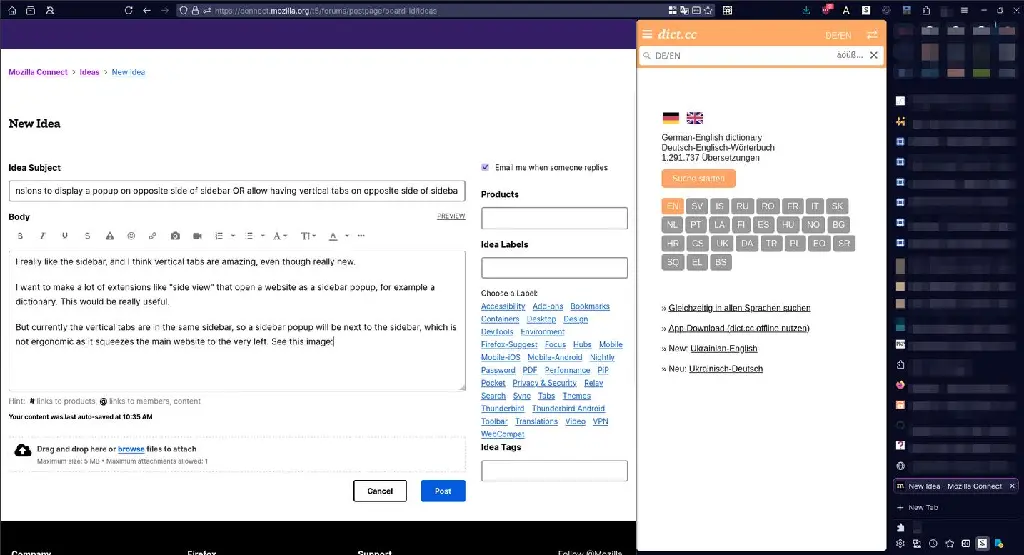This screenshot has width=1024, height=555.
Task: Clear the dict.cc search field (X)
Action: coord(874,55)
